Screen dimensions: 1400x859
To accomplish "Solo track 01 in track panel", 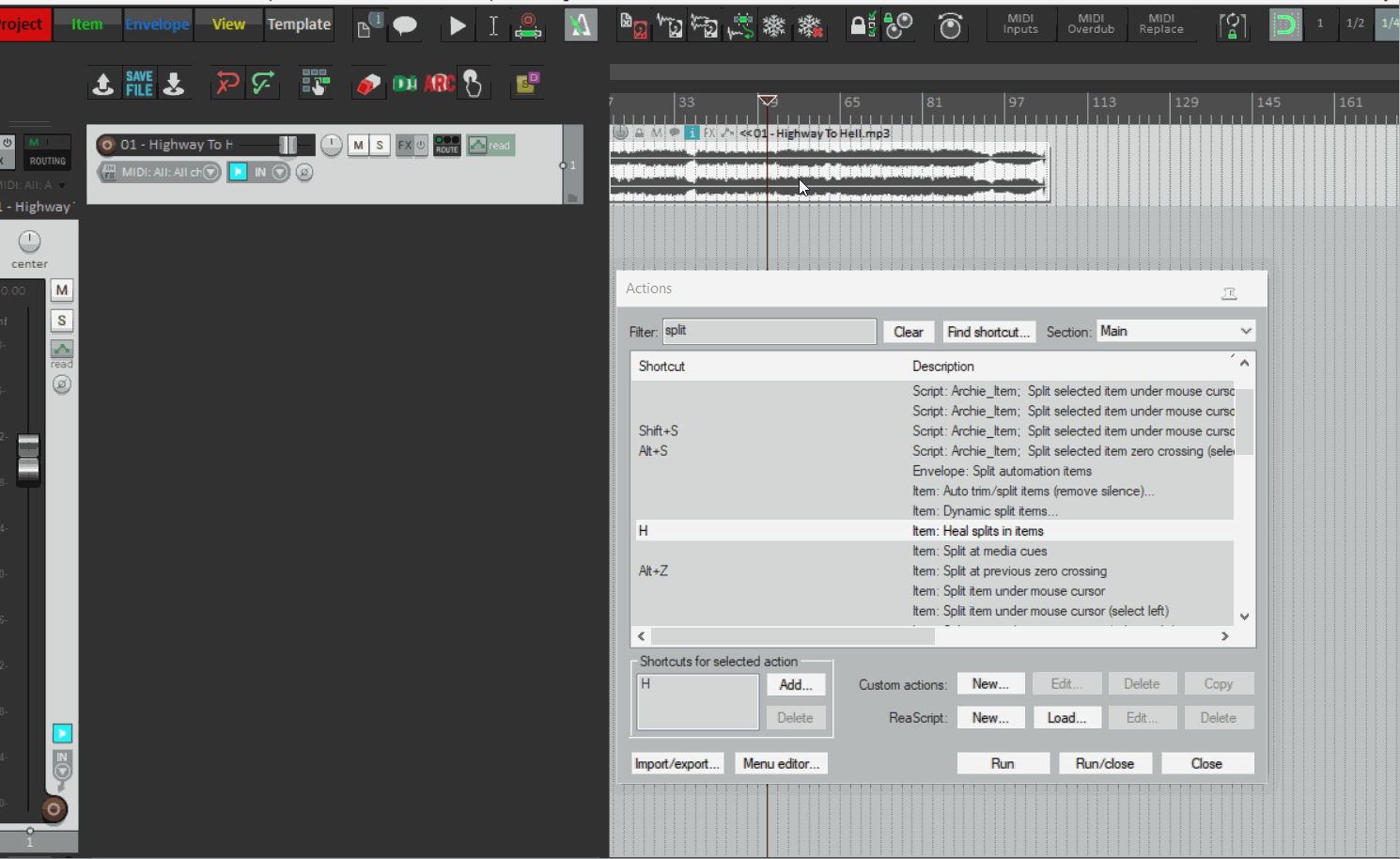I will [380, 145].
